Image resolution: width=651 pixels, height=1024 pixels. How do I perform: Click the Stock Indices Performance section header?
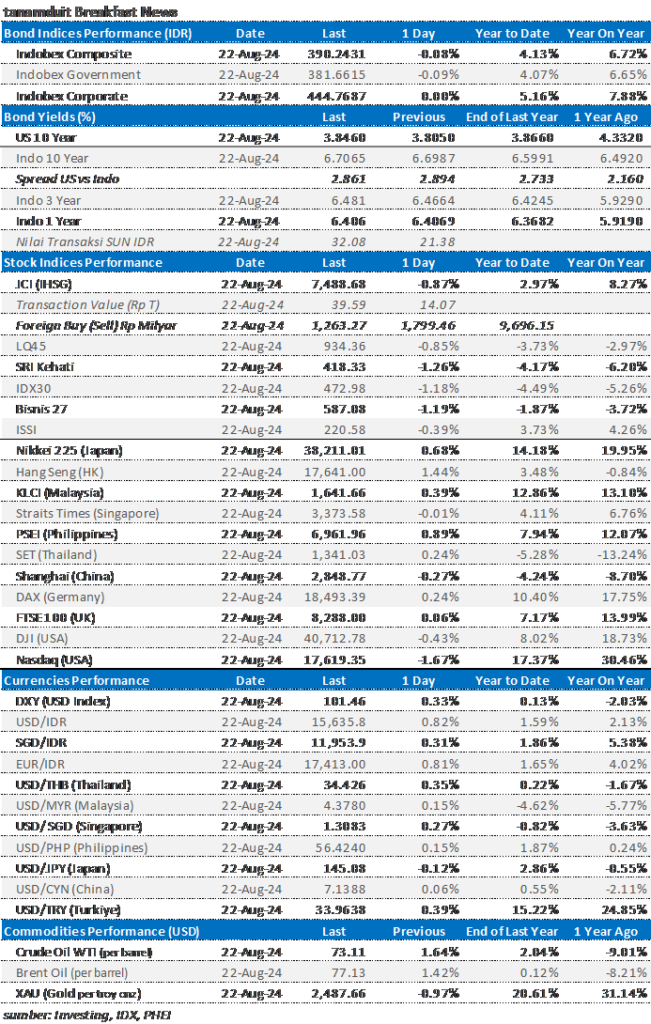coord(83,262)
